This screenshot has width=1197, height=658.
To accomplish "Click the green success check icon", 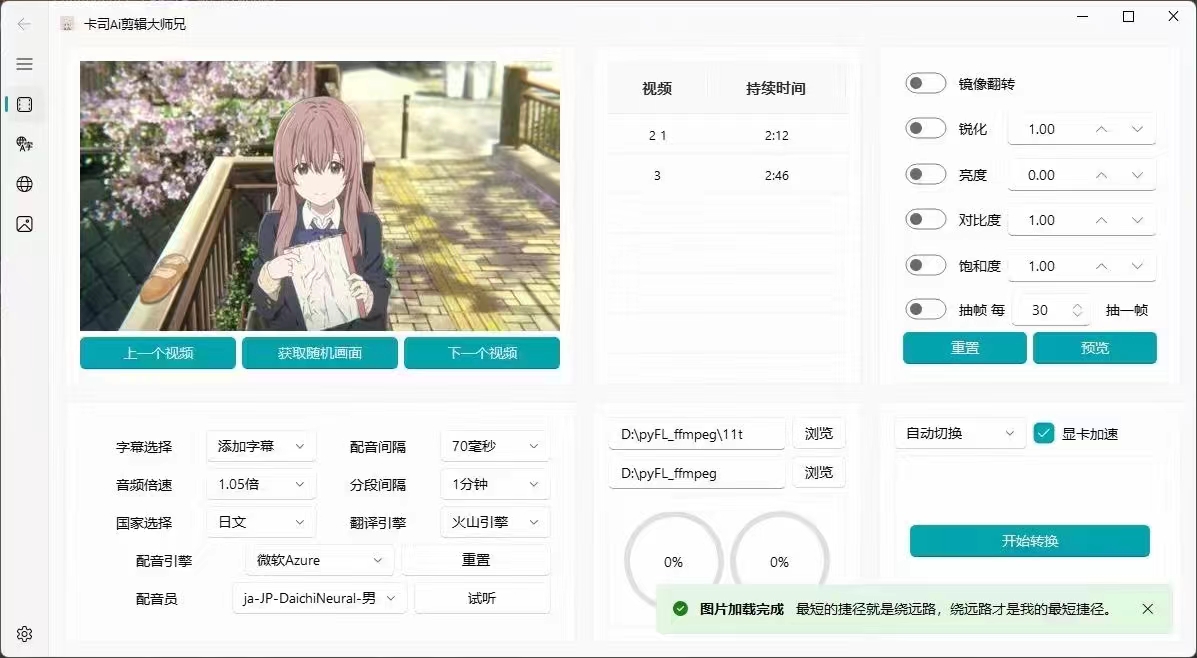I will (x=679, y=609).
